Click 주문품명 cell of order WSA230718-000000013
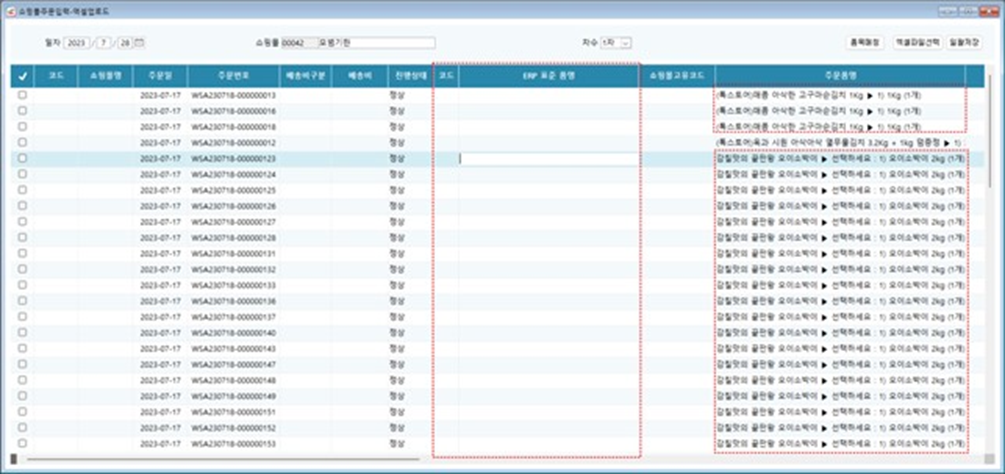 coord(840,95)
